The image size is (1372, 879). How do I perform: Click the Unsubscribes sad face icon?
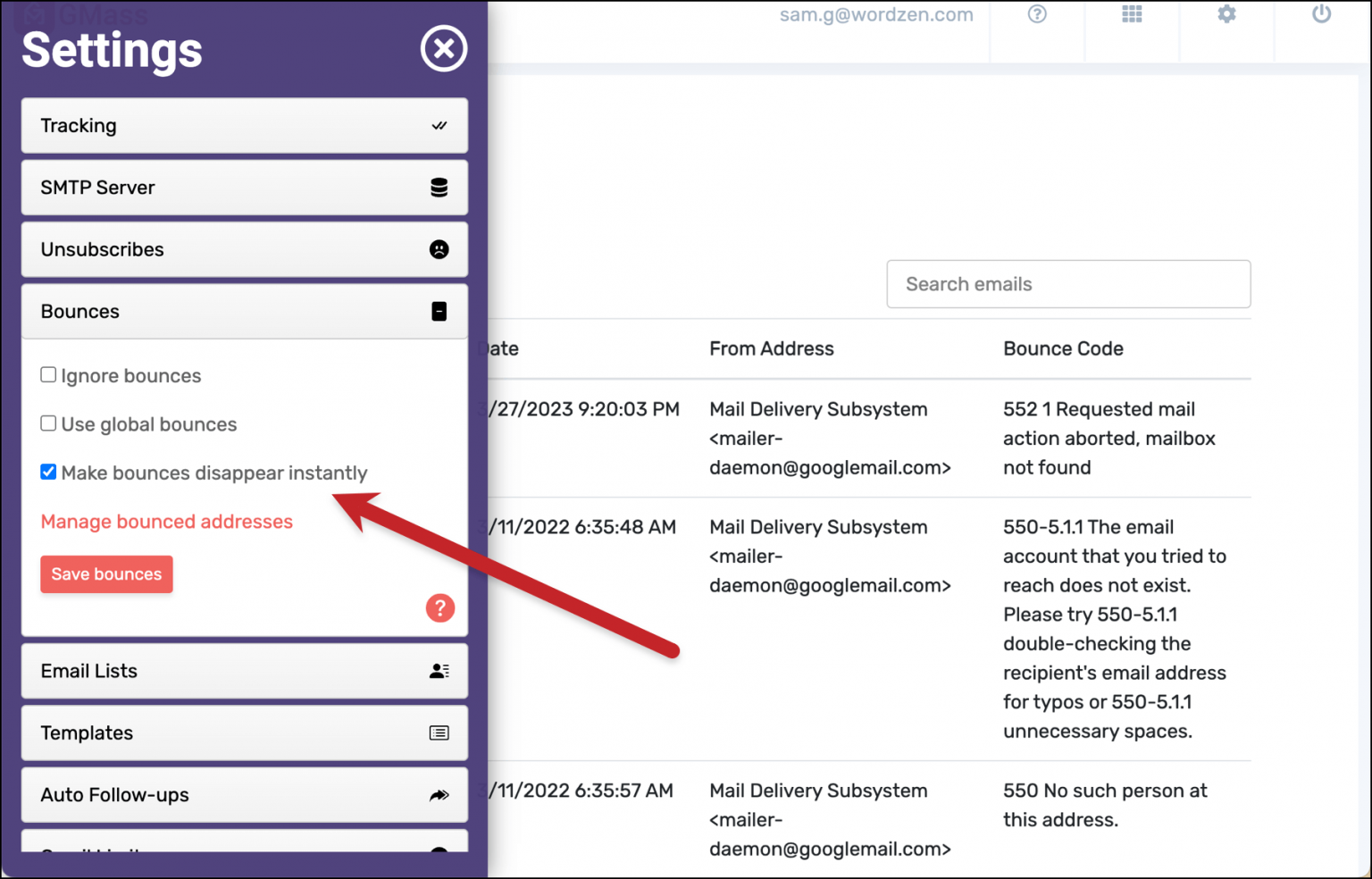pyautogui.click(x=439, y=249)
